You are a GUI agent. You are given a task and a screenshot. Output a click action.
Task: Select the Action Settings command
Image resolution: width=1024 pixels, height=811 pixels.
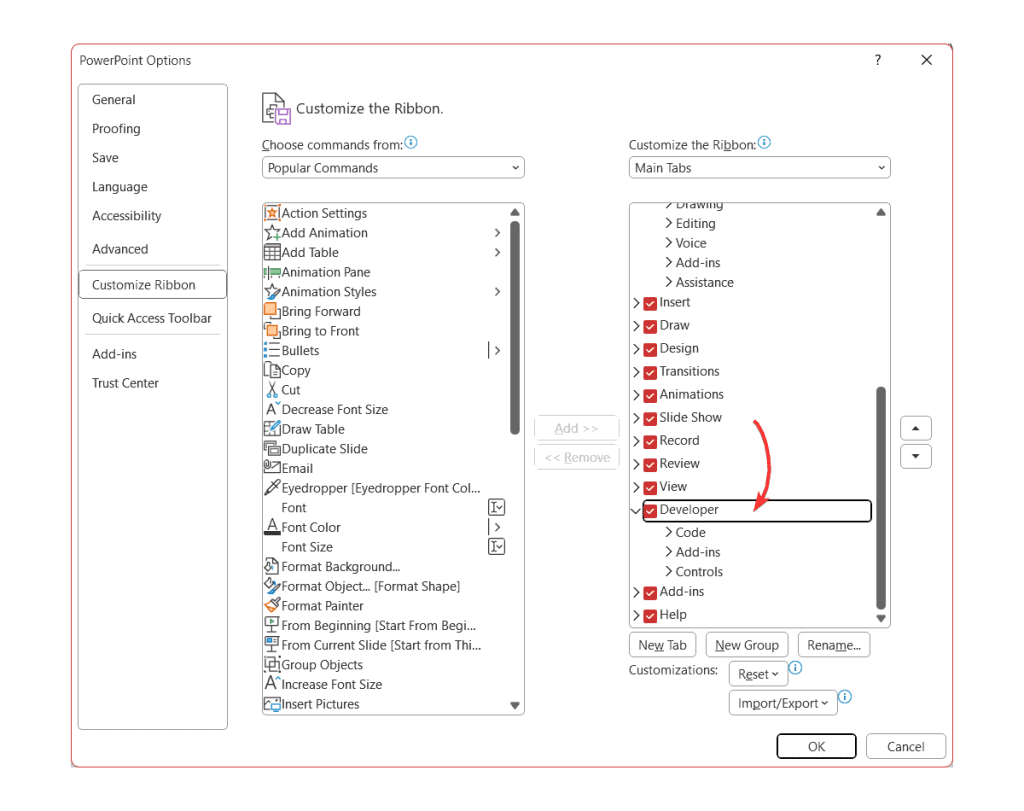[323, 213]
